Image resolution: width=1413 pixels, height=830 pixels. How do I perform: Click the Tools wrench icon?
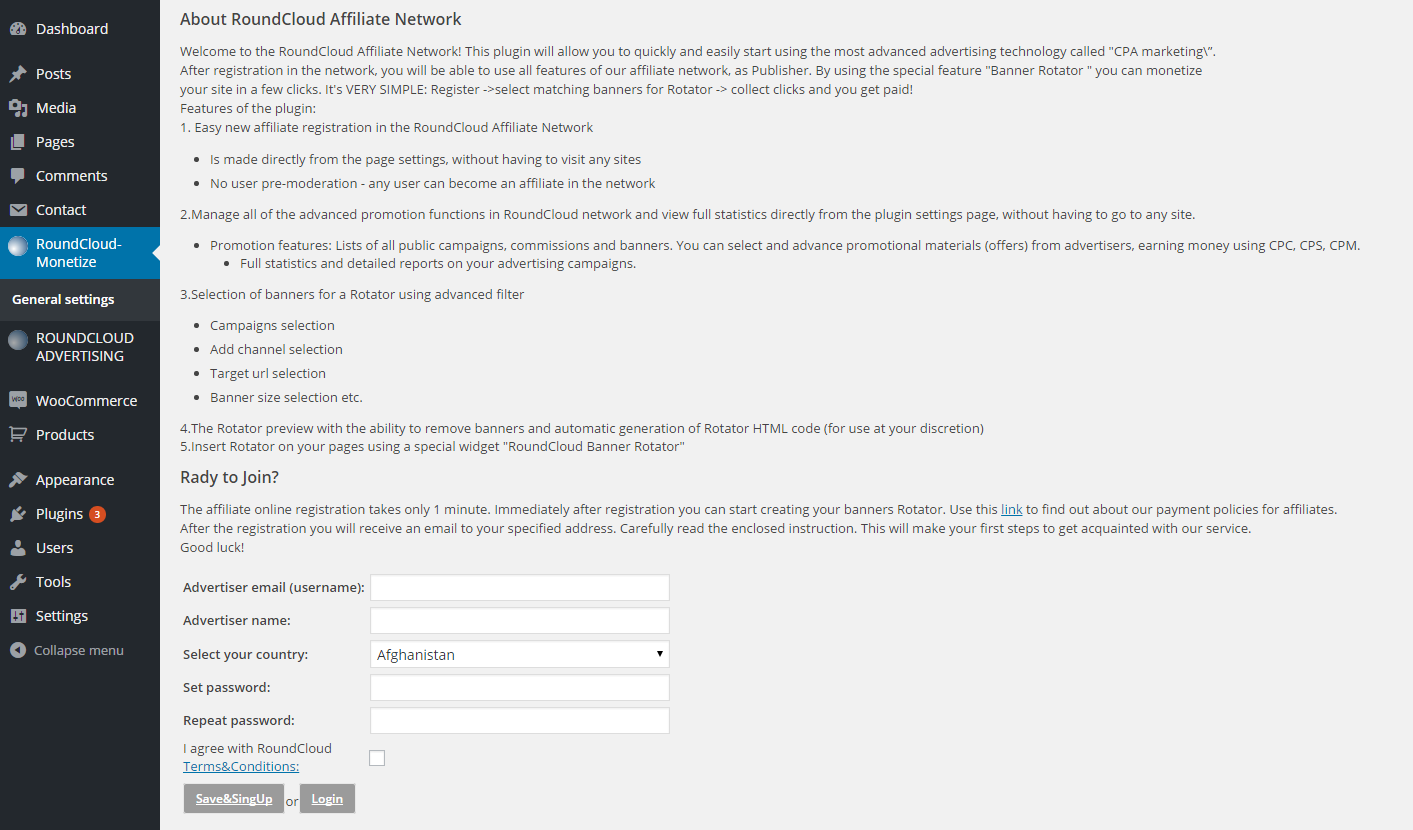[18, 582]
